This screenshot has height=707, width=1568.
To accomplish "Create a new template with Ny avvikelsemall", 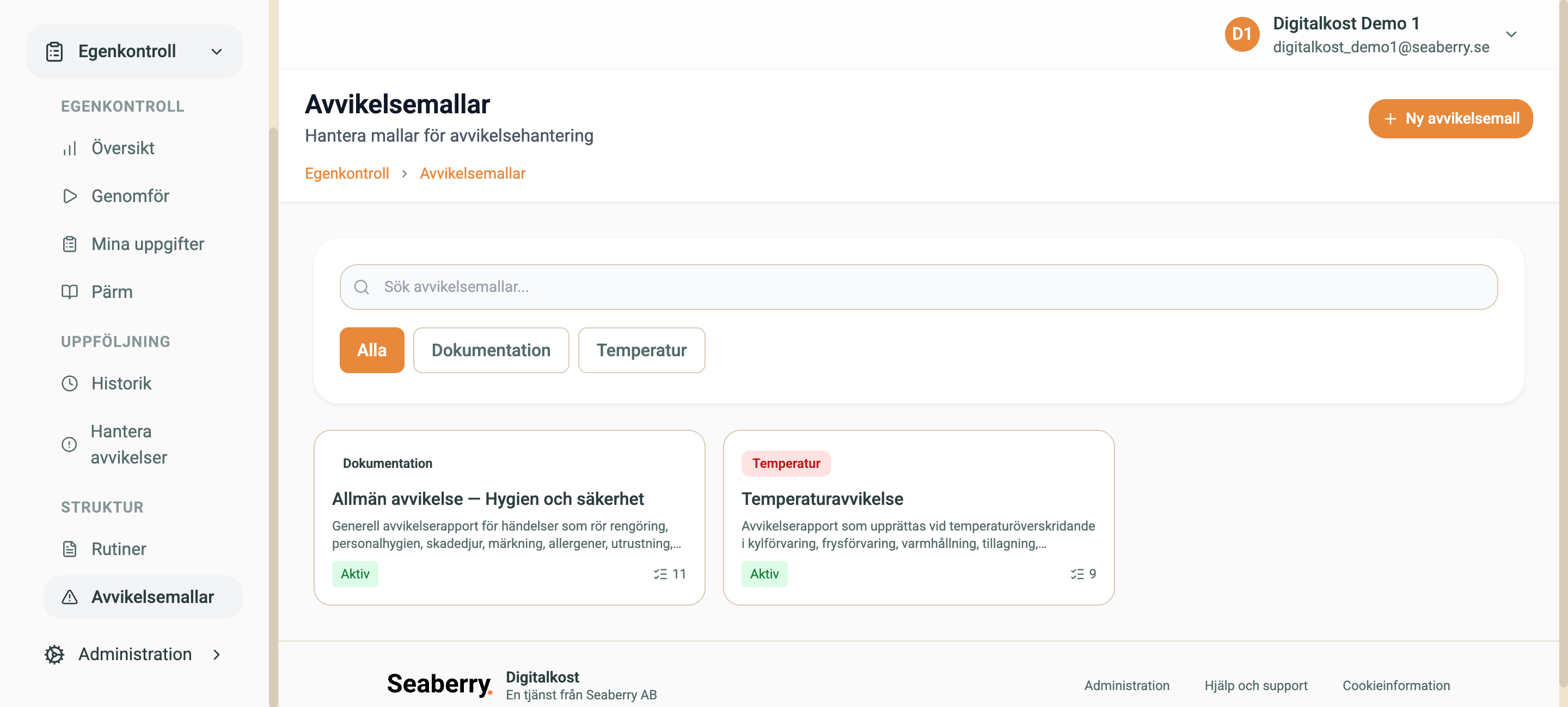I will point(1450,118).
